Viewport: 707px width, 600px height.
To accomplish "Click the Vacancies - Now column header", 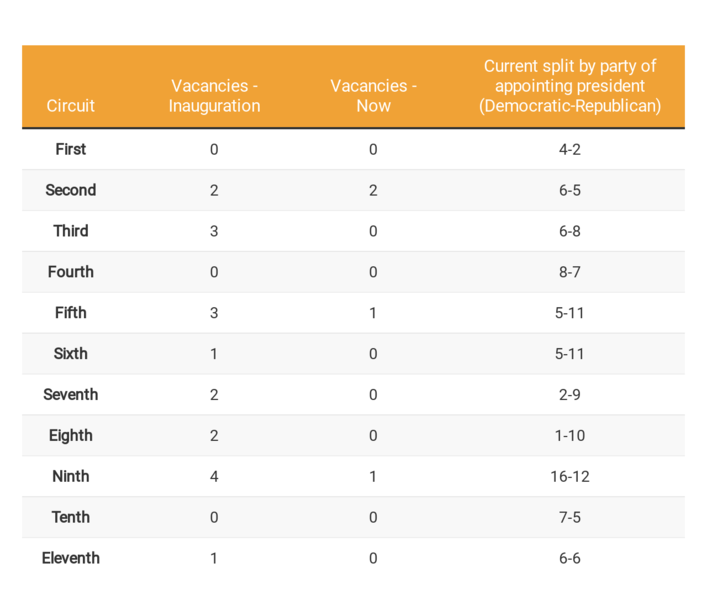I will pos(373,96).
